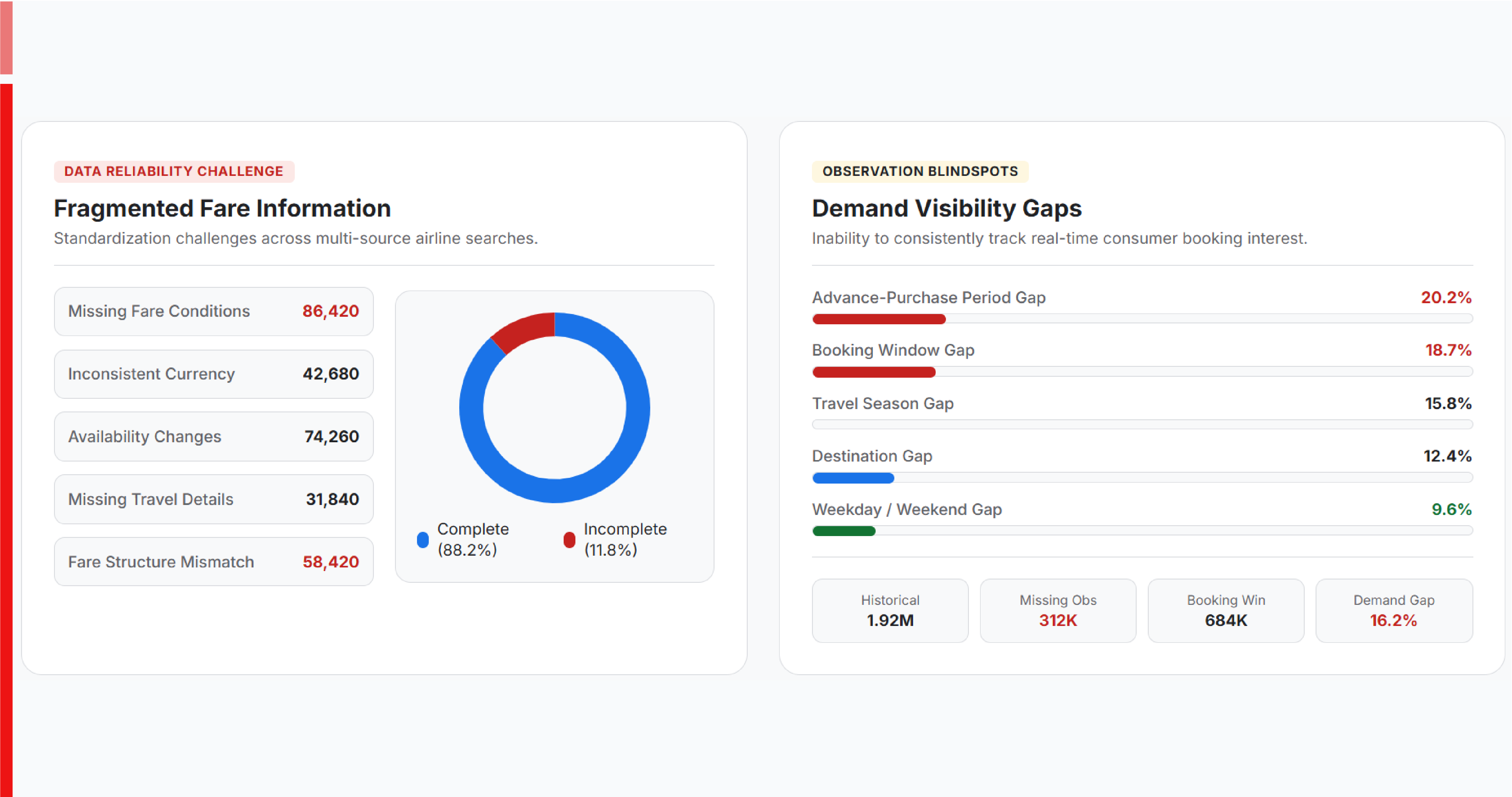Screen dimensions: 1512x797
Task: Click the blue Destination Gap progress bar
Action: pos(1142,478)
